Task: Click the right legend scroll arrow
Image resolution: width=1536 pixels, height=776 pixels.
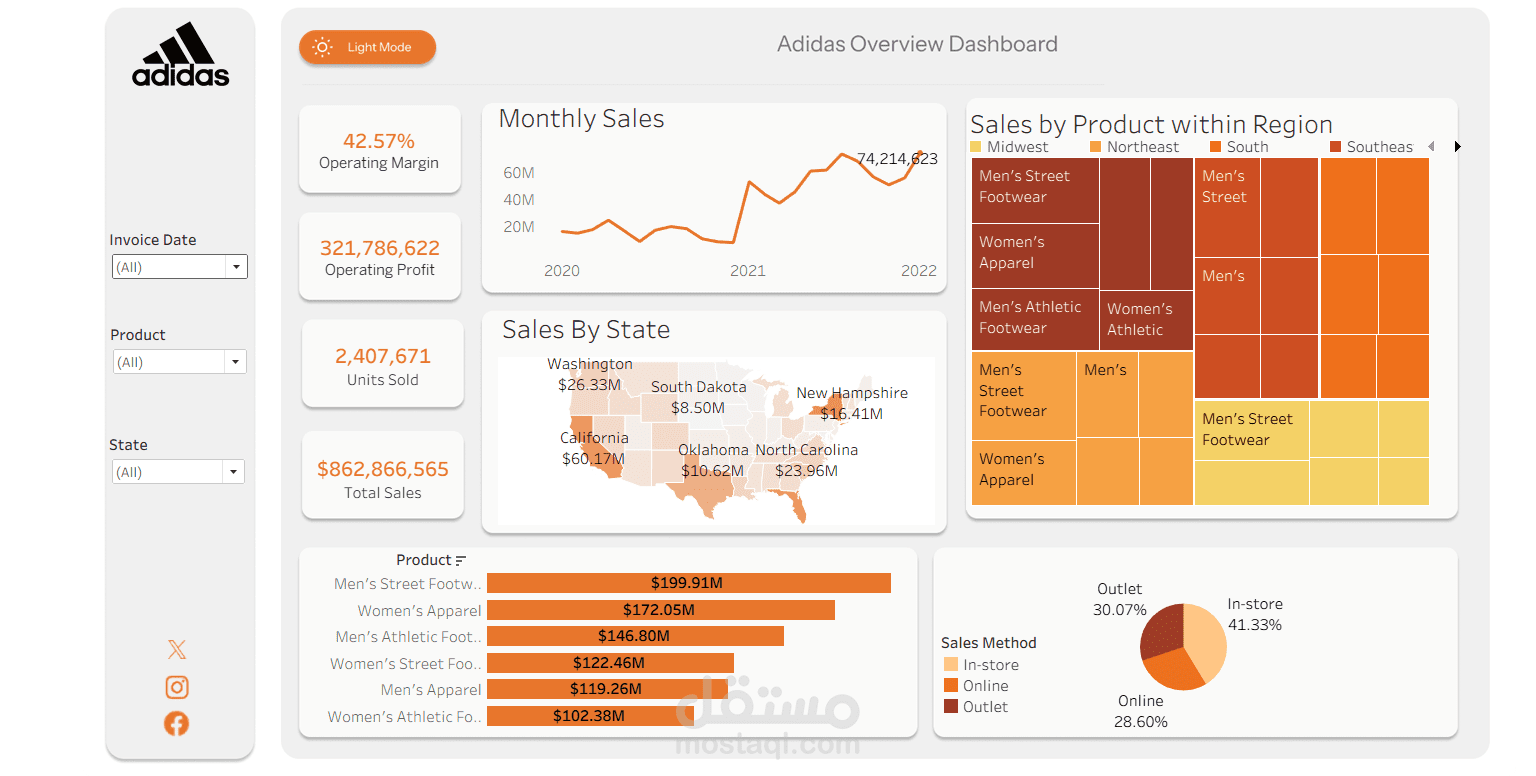Action: [x=1457, y=147]
